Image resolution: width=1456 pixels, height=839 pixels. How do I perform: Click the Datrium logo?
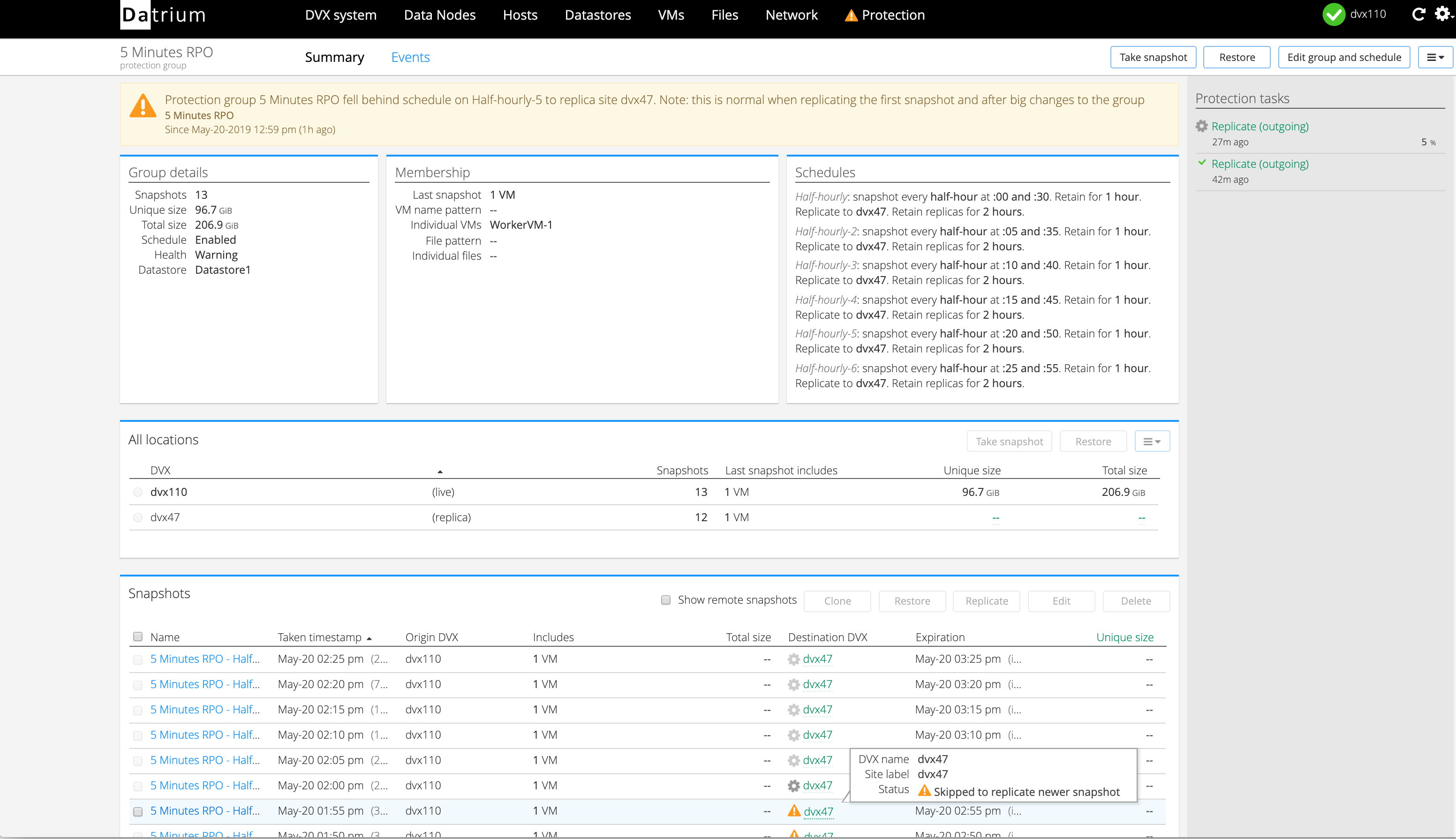(163, 15)
